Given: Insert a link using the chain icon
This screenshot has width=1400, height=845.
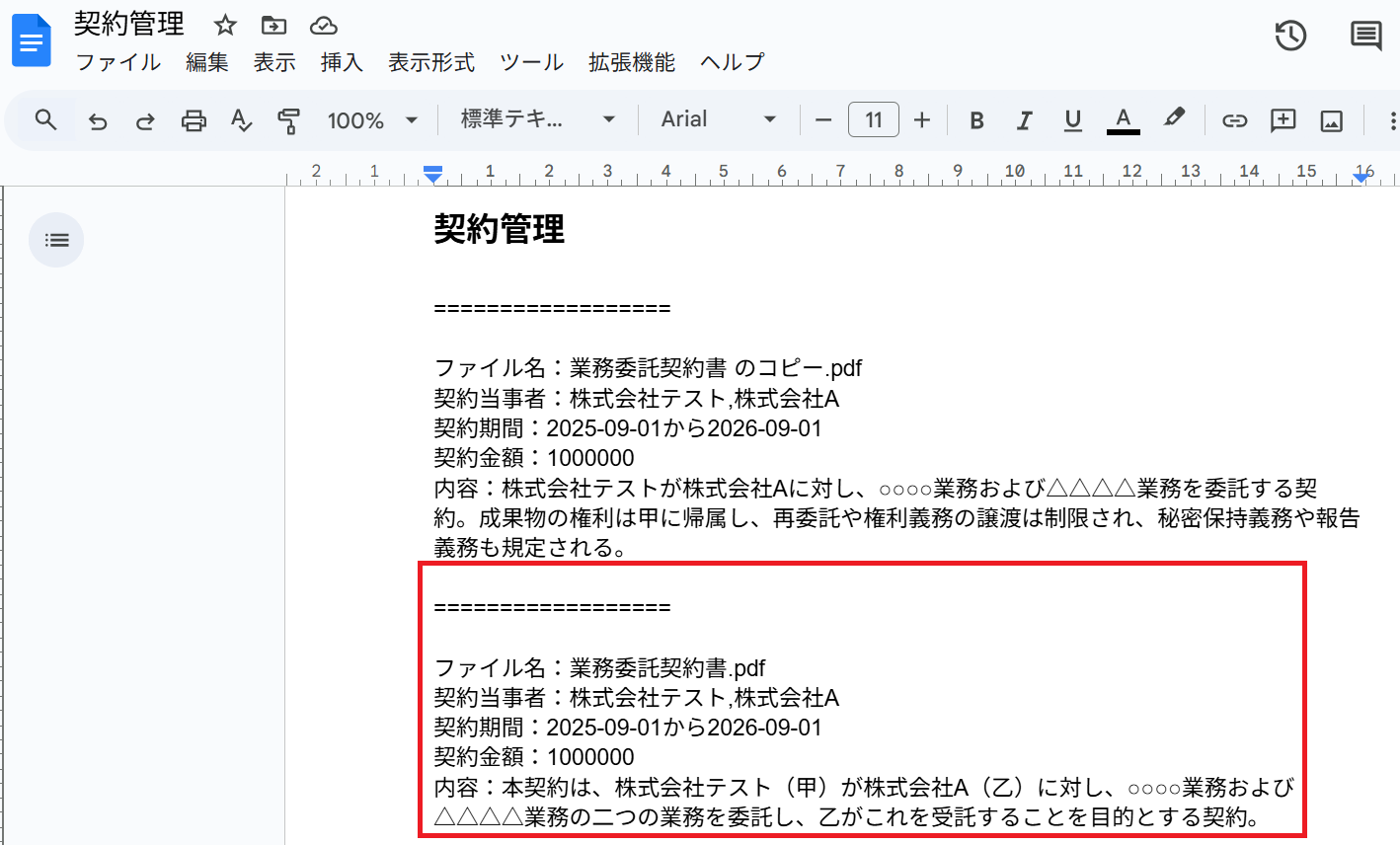Looking at the screenshot, I should pos(1234,120).
